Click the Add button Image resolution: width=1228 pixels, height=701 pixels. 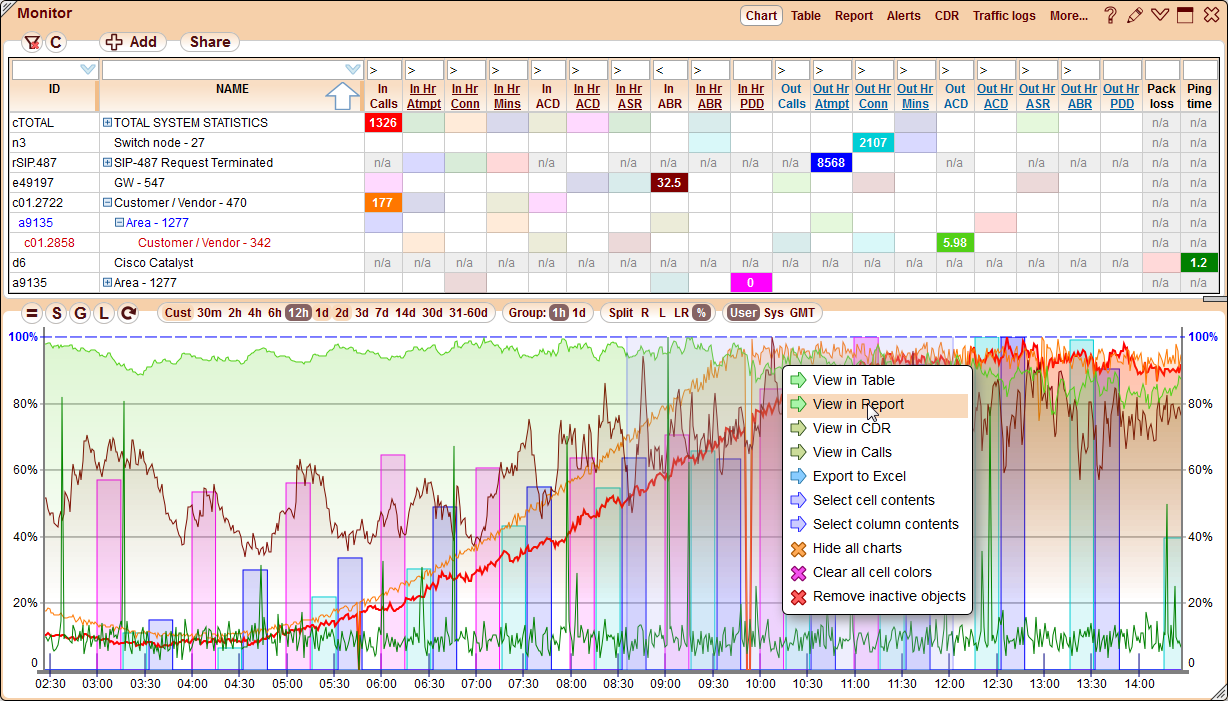pyautogui.click(x=132, y=42)
